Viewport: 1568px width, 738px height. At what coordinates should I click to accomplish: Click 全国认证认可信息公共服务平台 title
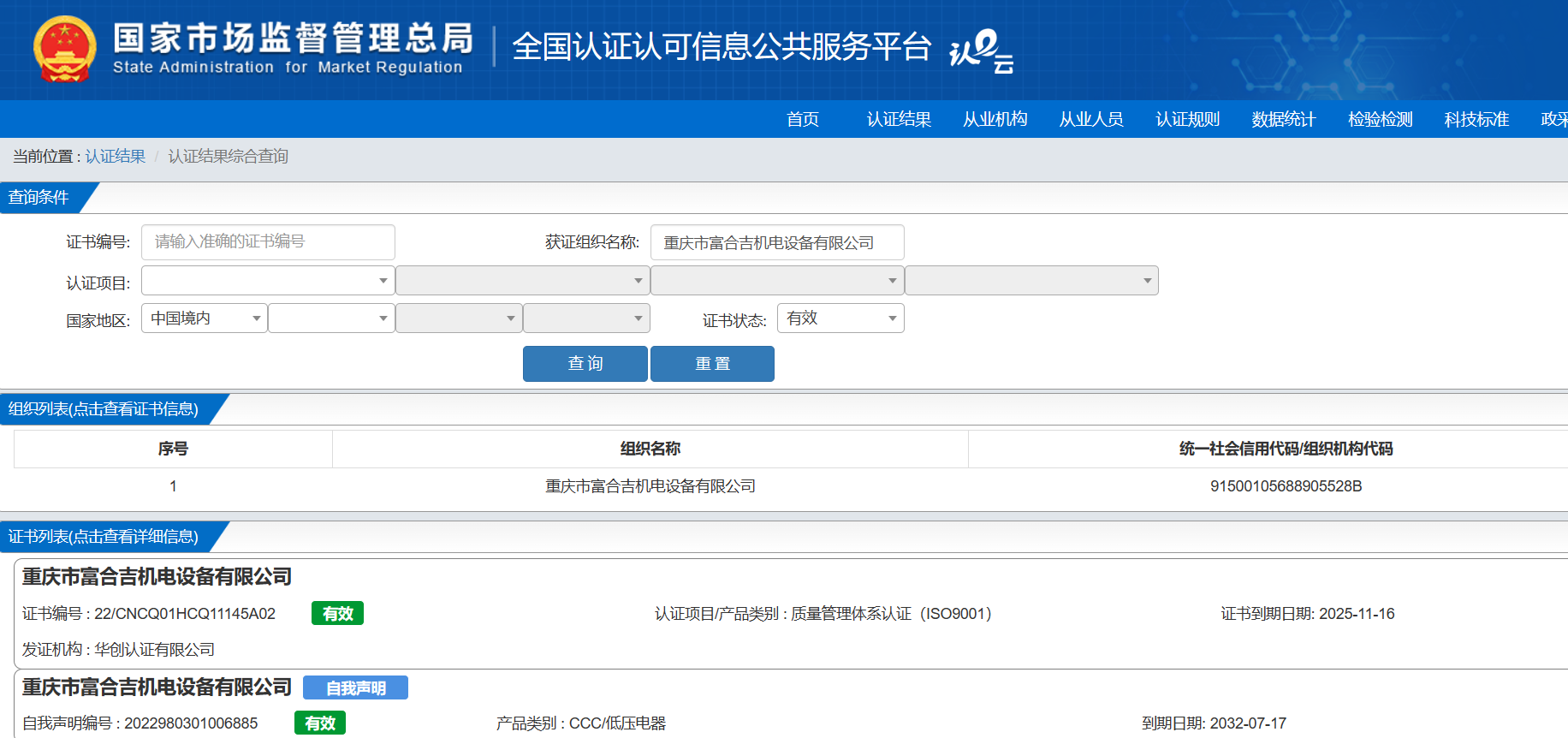[722, 47]
